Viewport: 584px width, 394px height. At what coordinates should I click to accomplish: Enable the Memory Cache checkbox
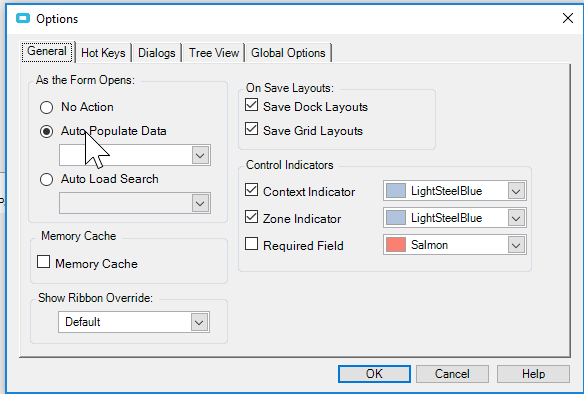coord(44,261)
